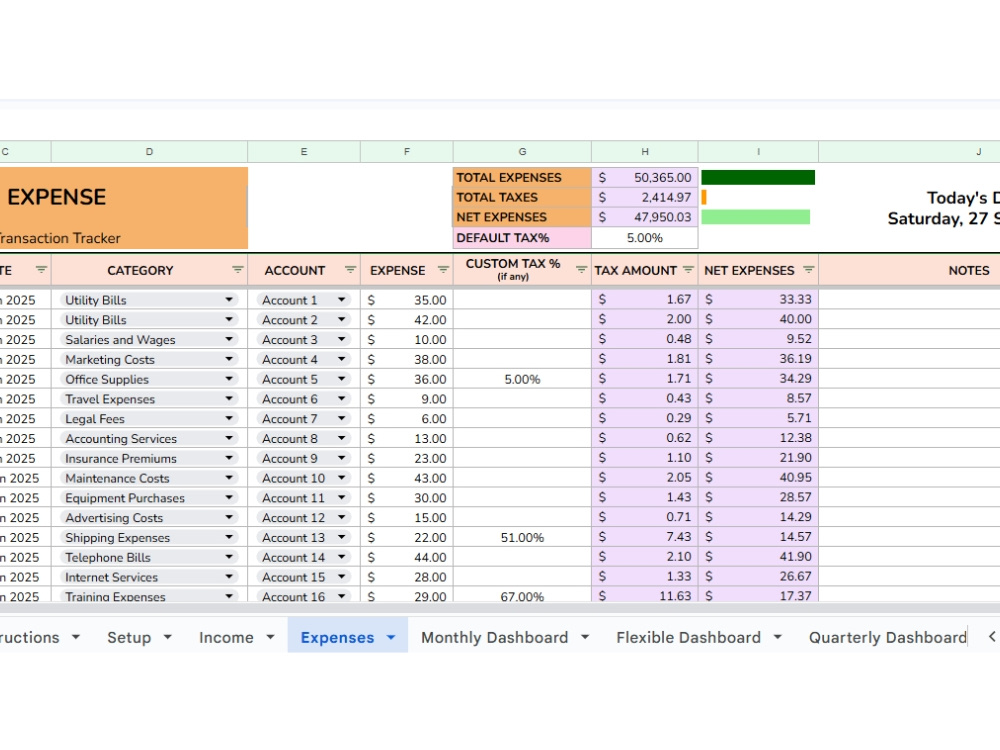Open Utility Bills dropdown for Account 1
The width and height of the screenshot is (1000, 750).
[228, 300]
